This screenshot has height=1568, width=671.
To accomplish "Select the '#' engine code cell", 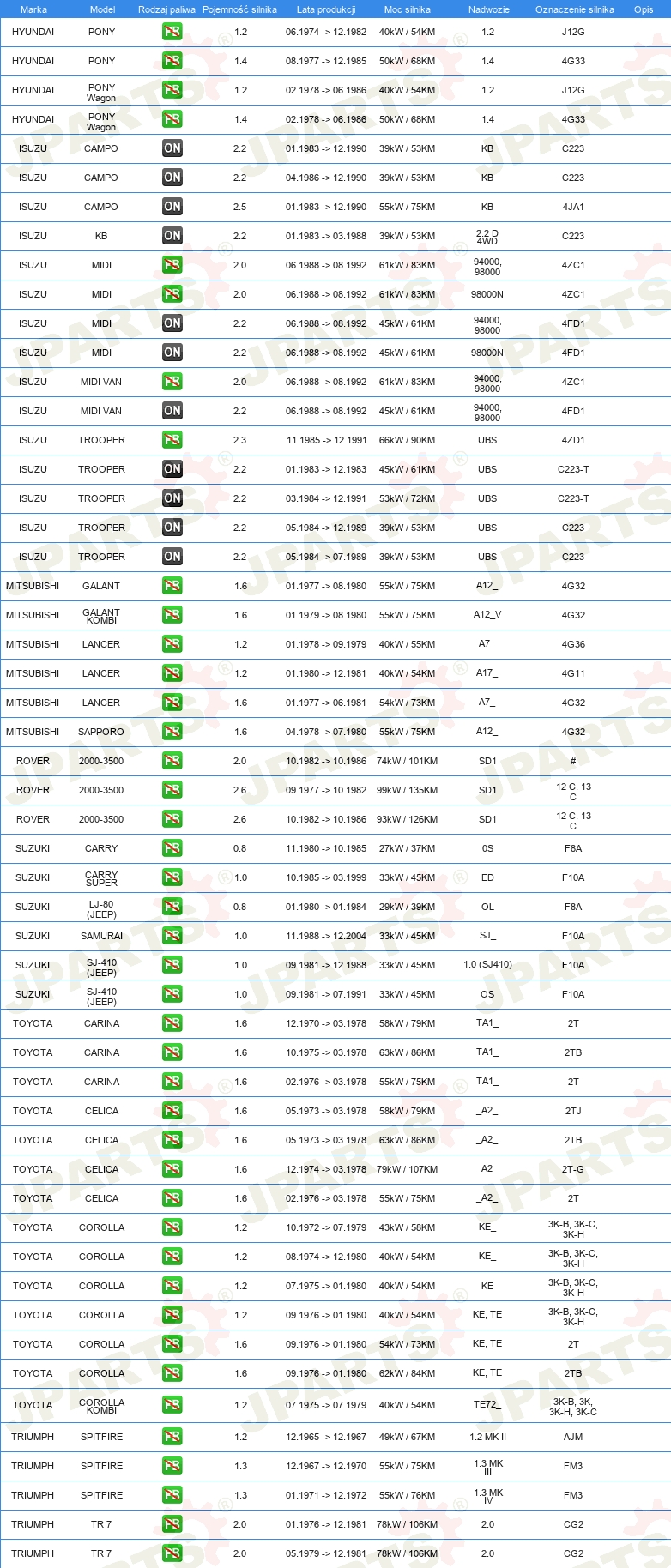I will pos(573,761).
